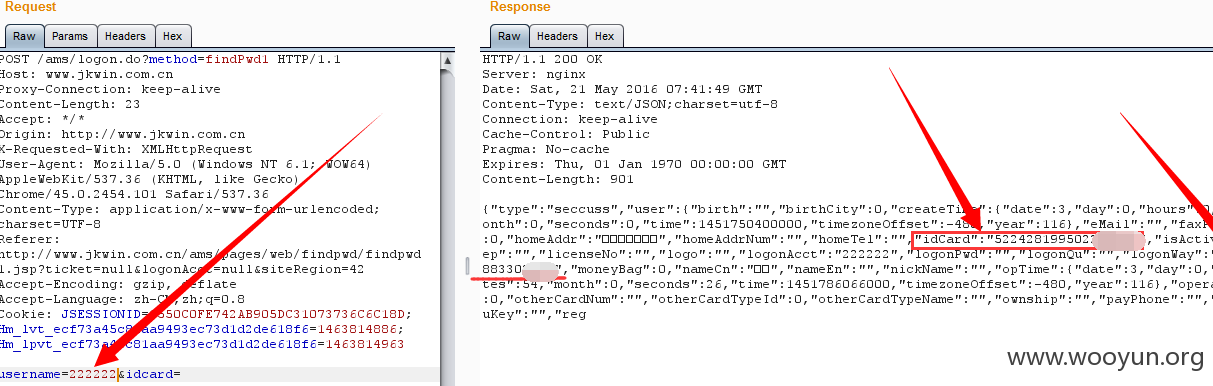Click the 'Content-Length: 23' request header
This screenshot has height=386, width=1213.
tap(70, 104)
